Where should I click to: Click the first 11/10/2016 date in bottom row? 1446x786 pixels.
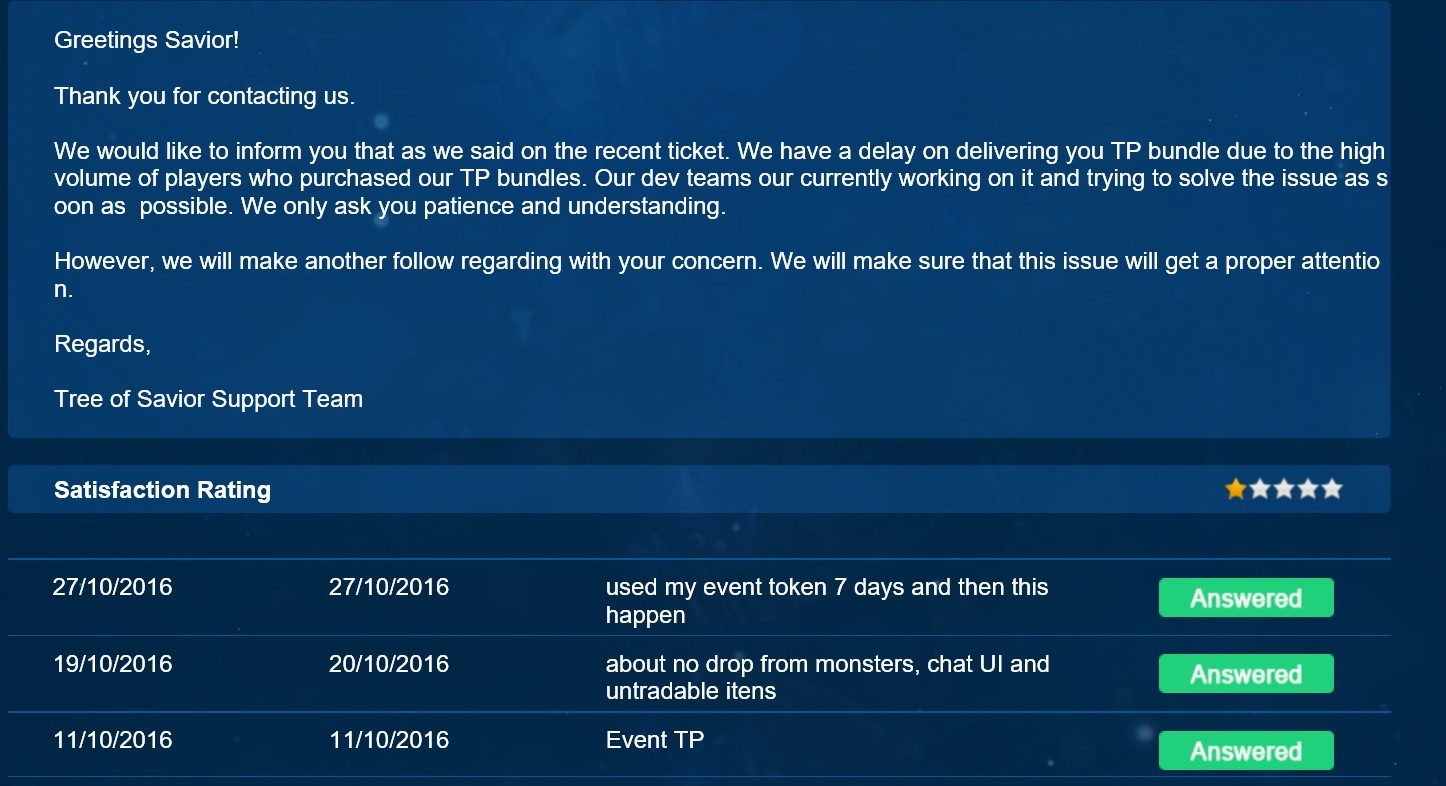point(112,740)
